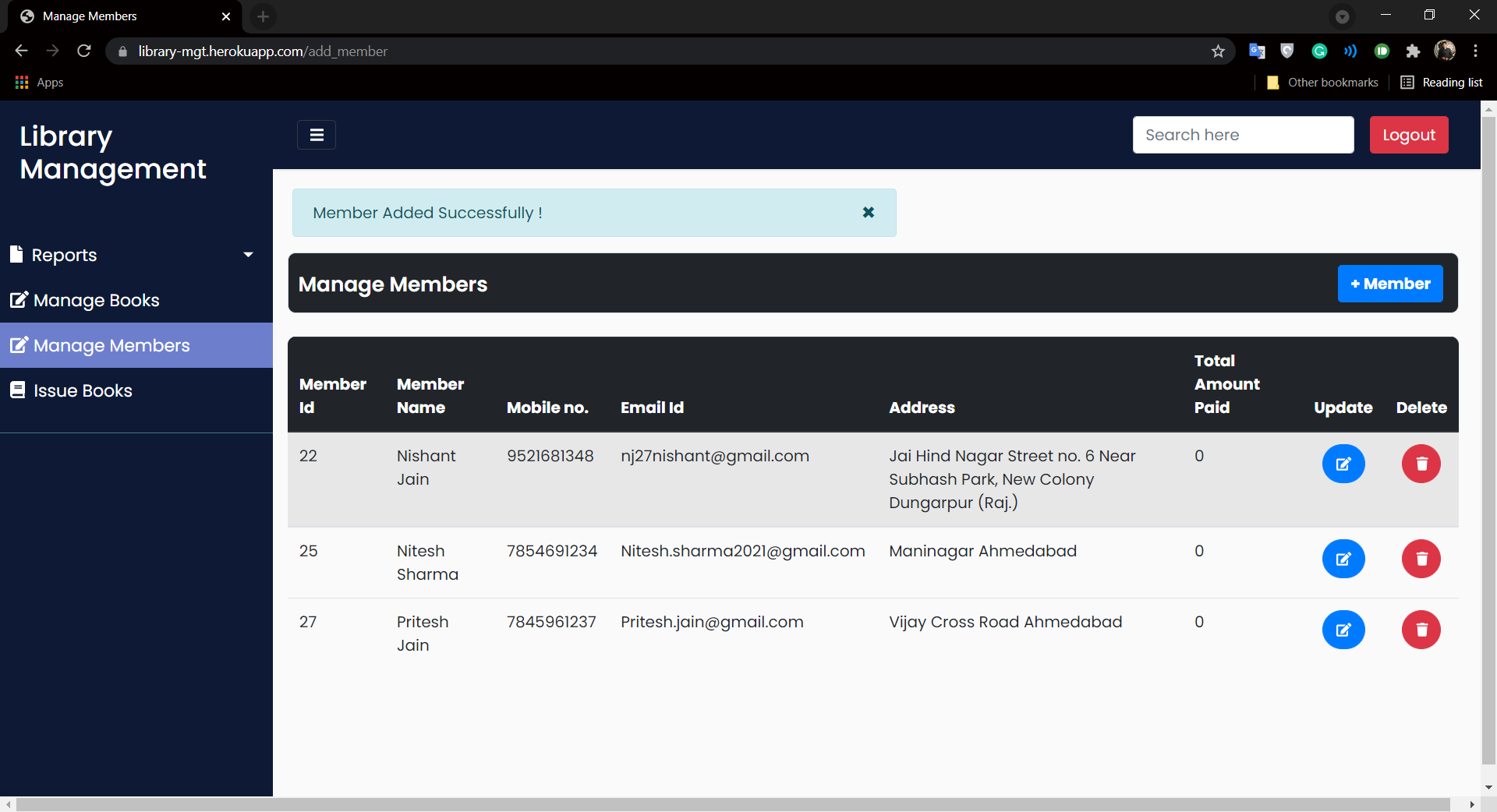Open Google Translate in the address bar

point(1257,51)
